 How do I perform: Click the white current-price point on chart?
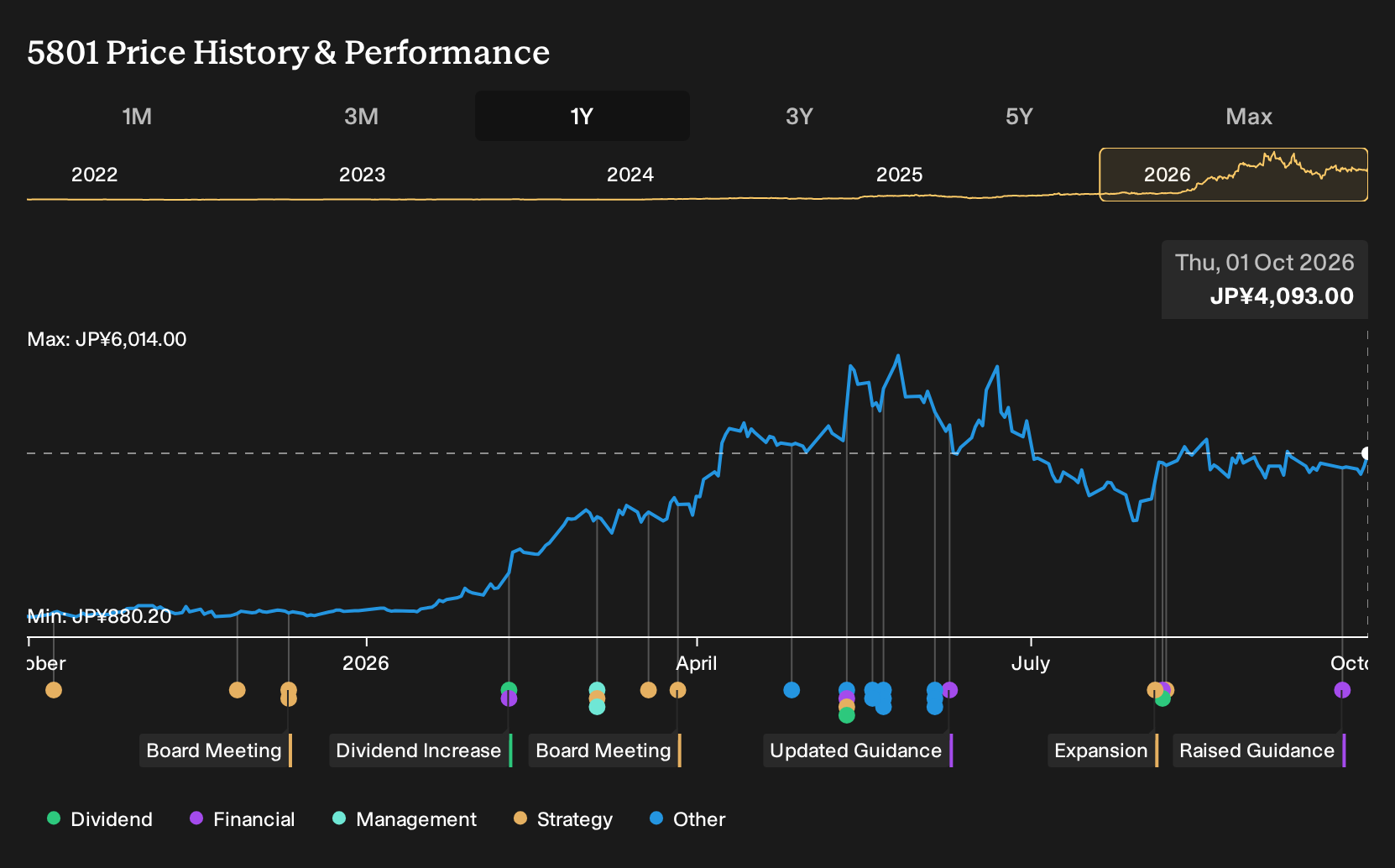1366,453
